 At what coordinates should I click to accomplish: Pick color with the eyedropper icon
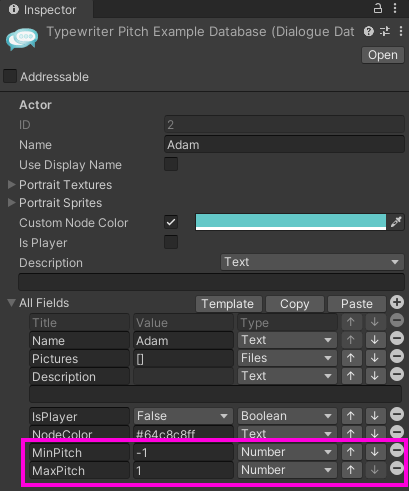tap(396, 222)
